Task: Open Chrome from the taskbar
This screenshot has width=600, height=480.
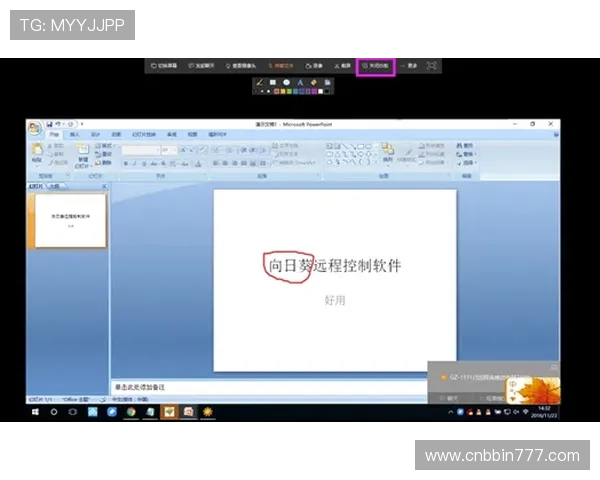Action: coord(131,412)
